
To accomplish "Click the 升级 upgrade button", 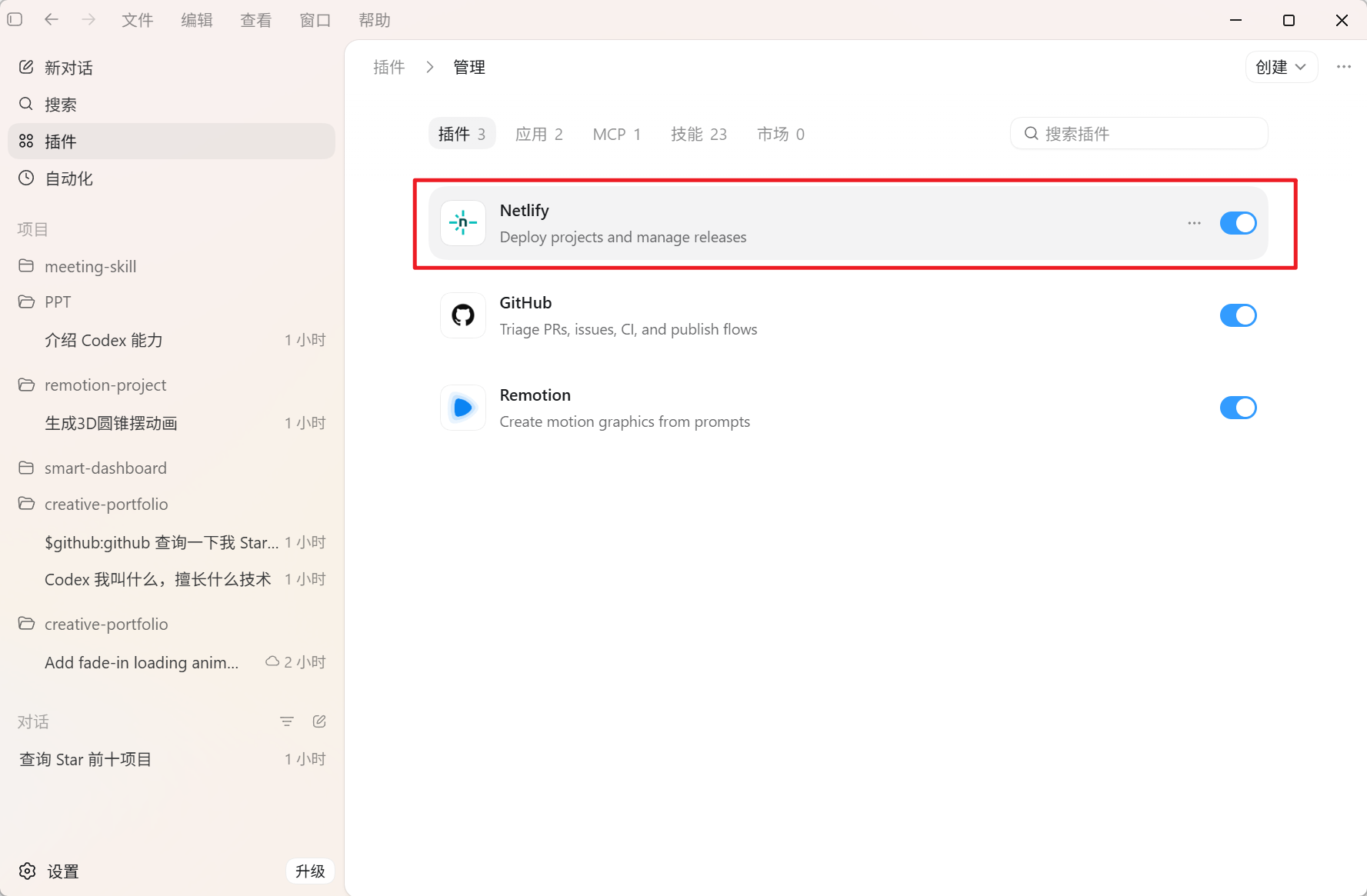I will coord(310,871).
